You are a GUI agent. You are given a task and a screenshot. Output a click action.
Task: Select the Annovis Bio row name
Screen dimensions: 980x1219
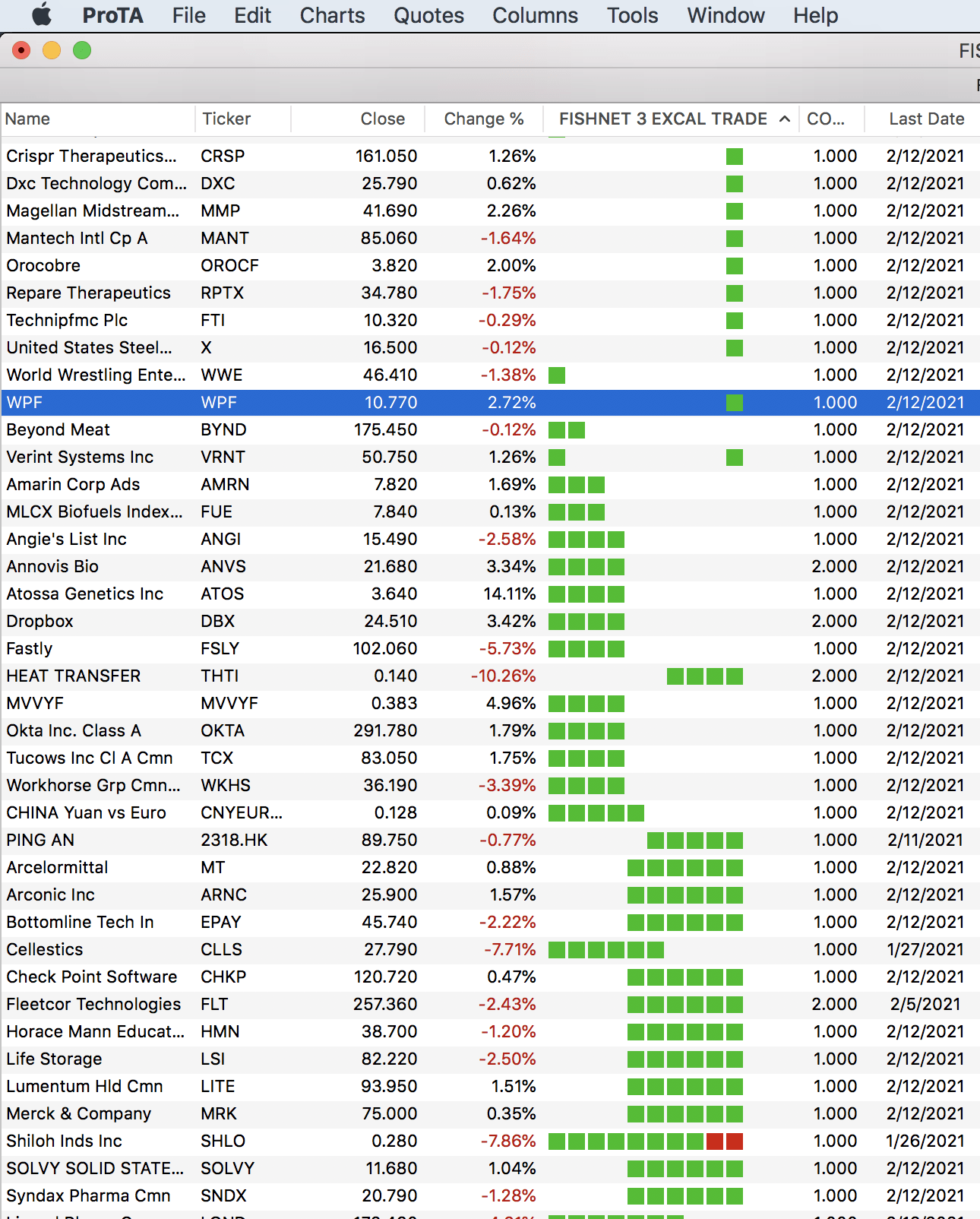[x=52, y=566]
